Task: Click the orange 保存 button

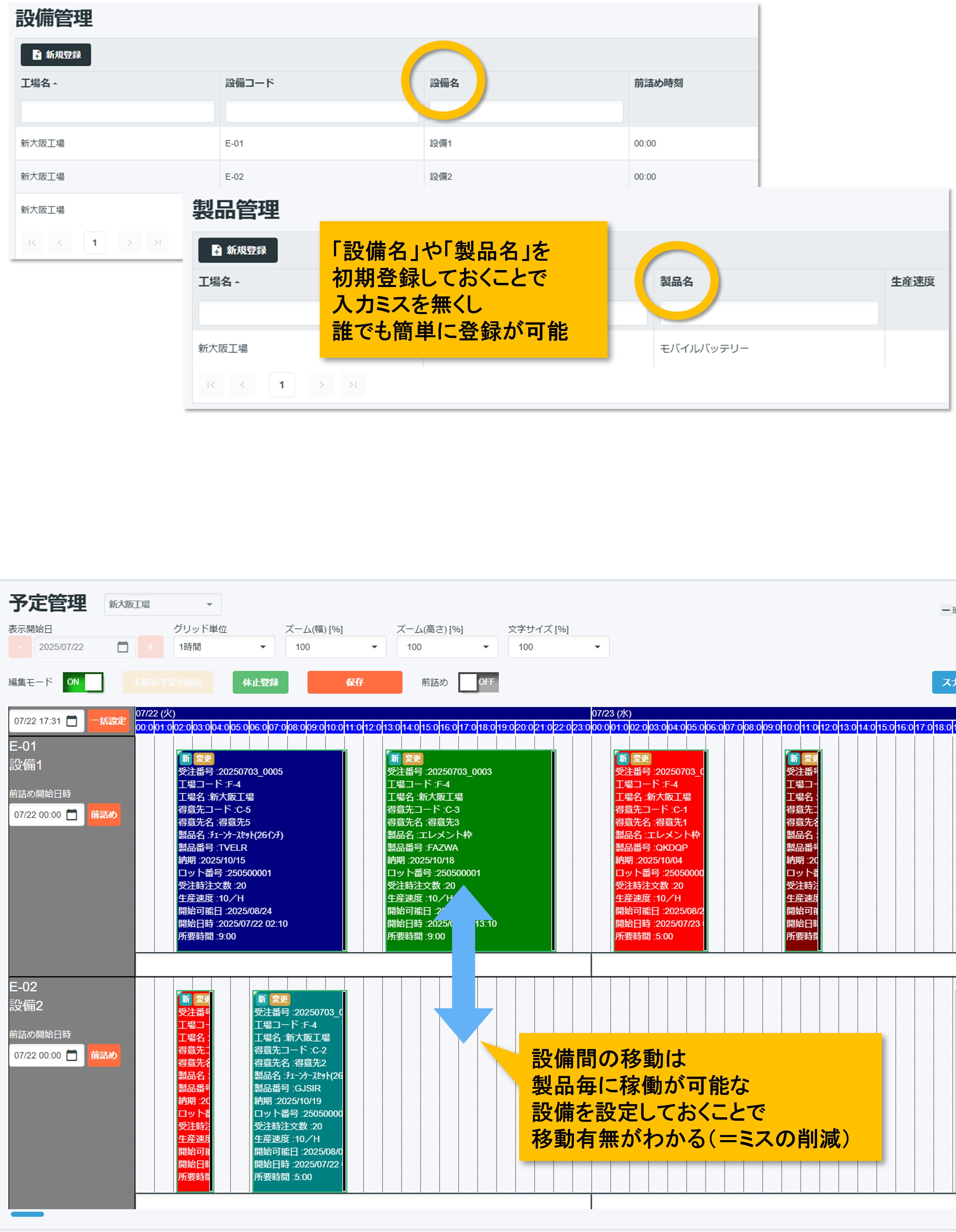Action: pos(354,682)
